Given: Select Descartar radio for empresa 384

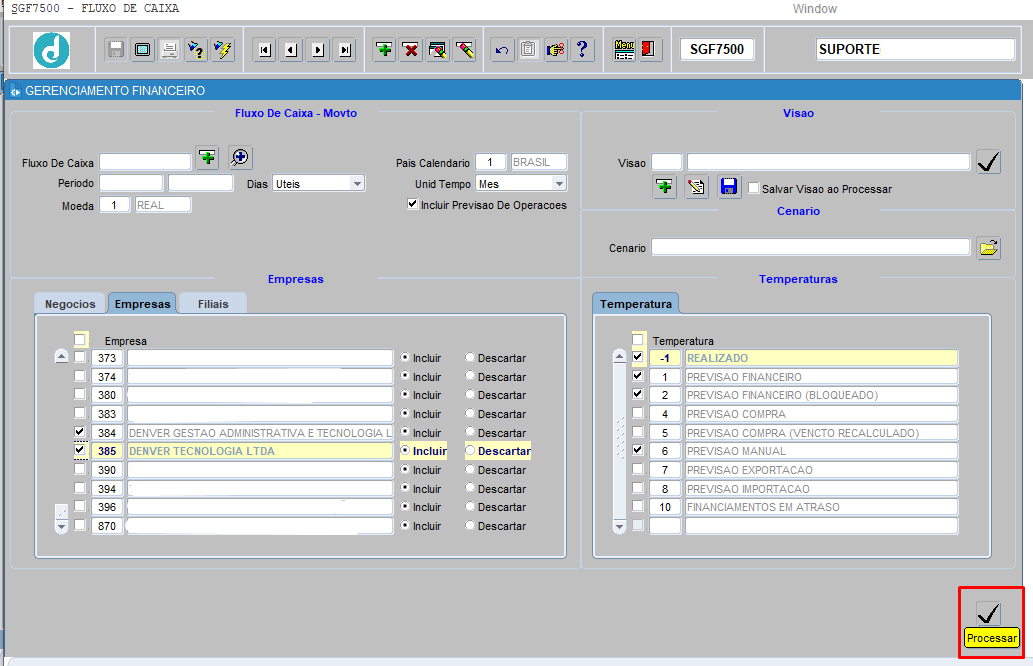Looking at the screenshot, I should tap(470, 432).
